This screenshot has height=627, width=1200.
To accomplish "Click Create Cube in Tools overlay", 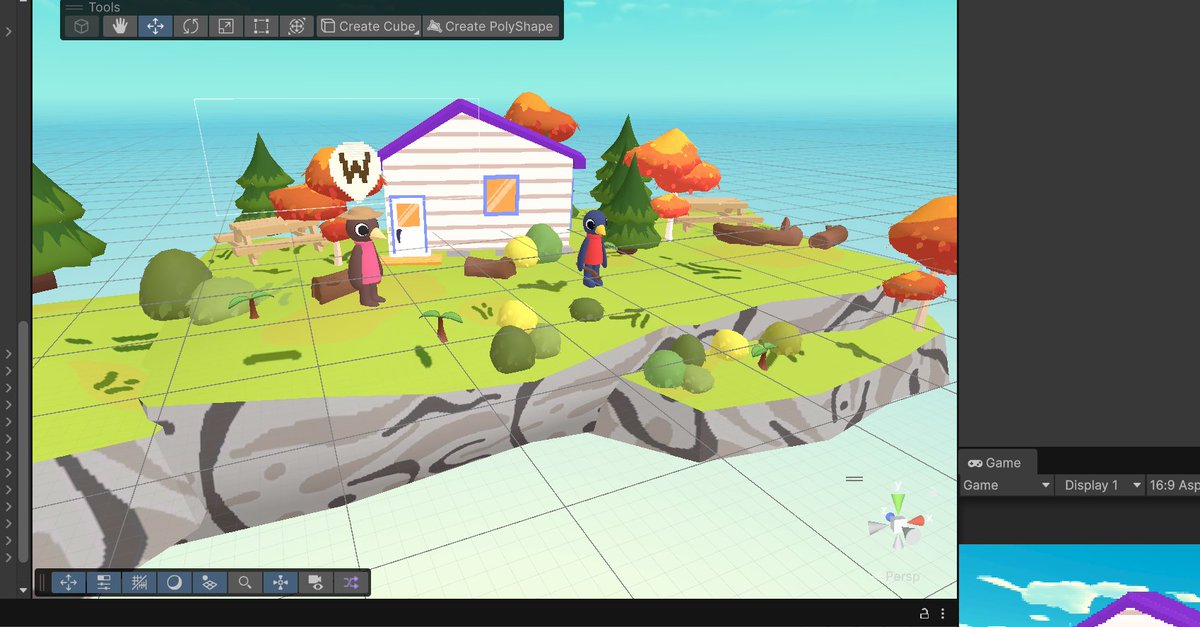I will (368, 26).
